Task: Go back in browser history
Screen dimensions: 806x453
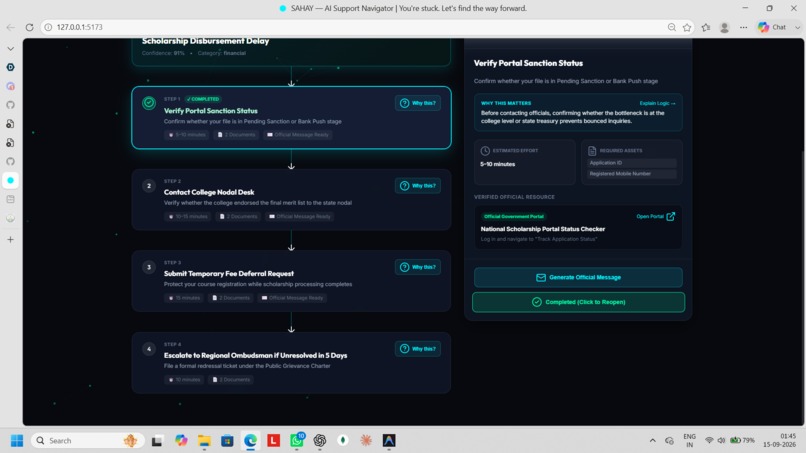Action: coord(11,27)
